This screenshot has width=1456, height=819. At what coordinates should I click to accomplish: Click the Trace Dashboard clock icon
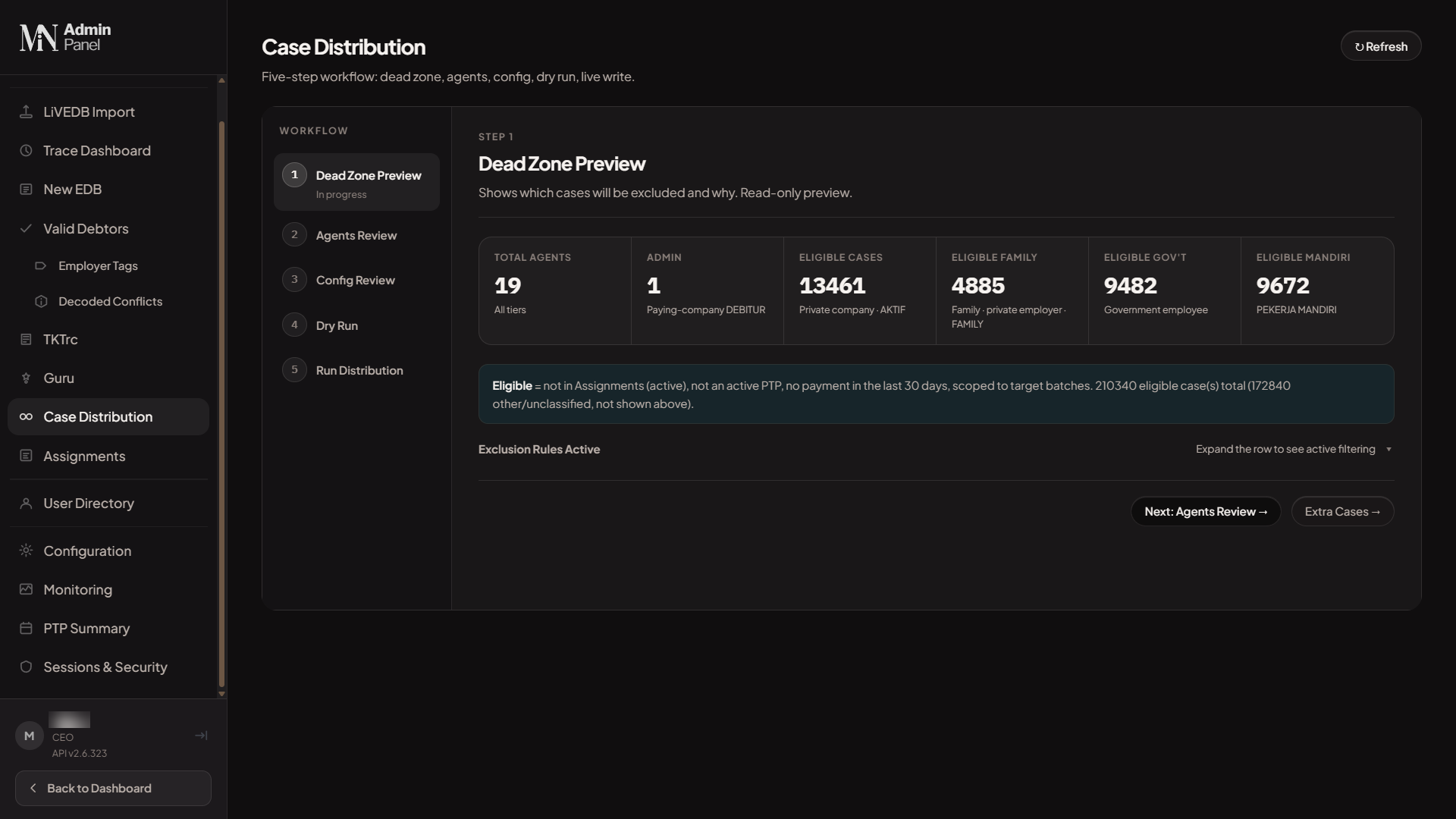[26, 150]
